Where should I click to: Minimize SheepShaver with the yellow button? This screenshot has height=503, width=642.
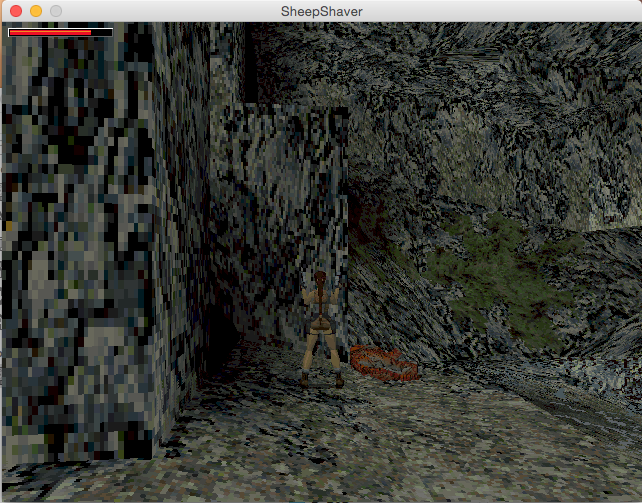[36, 11]
